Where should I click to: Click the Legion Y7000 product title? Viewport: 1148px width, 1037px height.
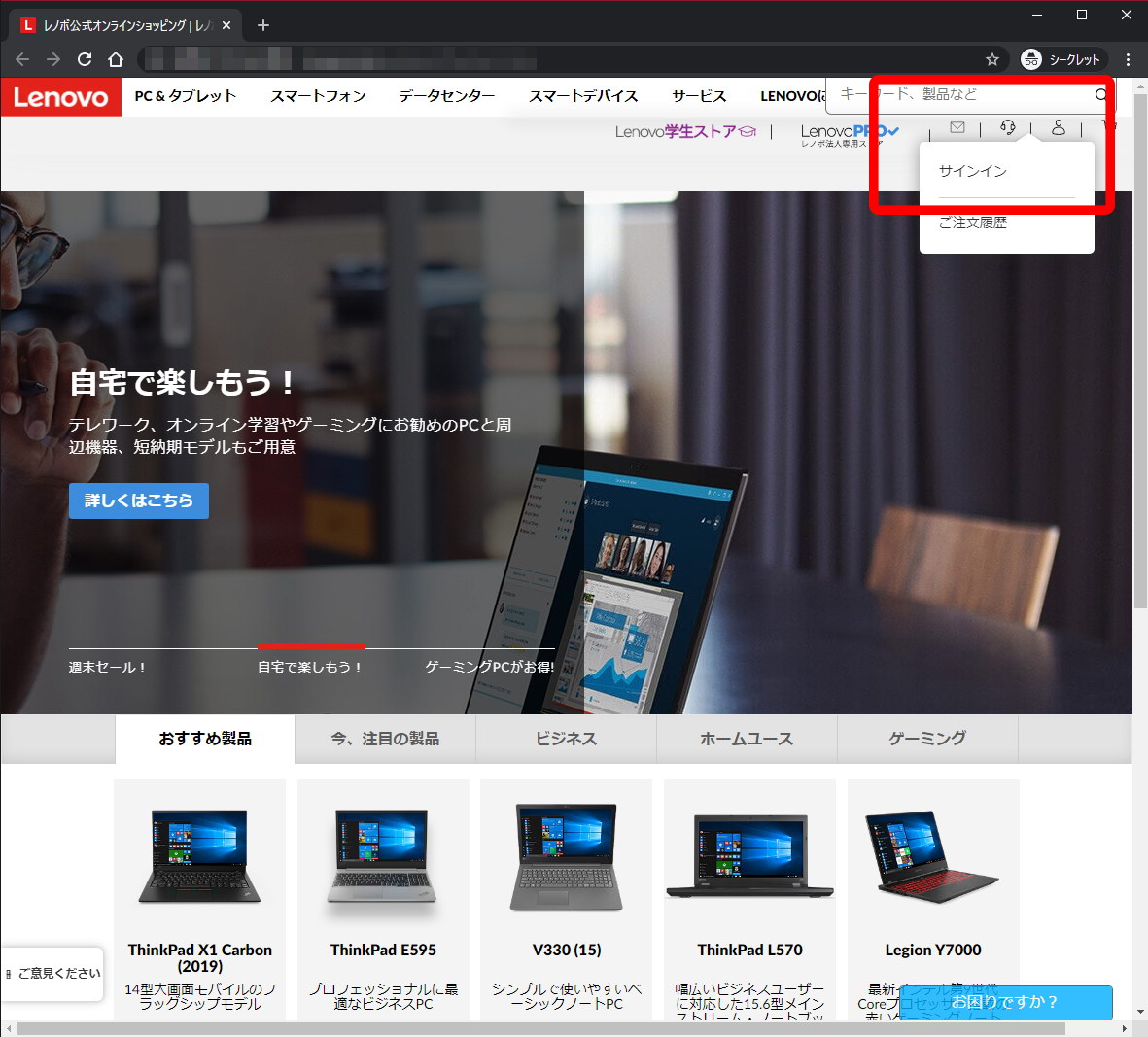933,950
